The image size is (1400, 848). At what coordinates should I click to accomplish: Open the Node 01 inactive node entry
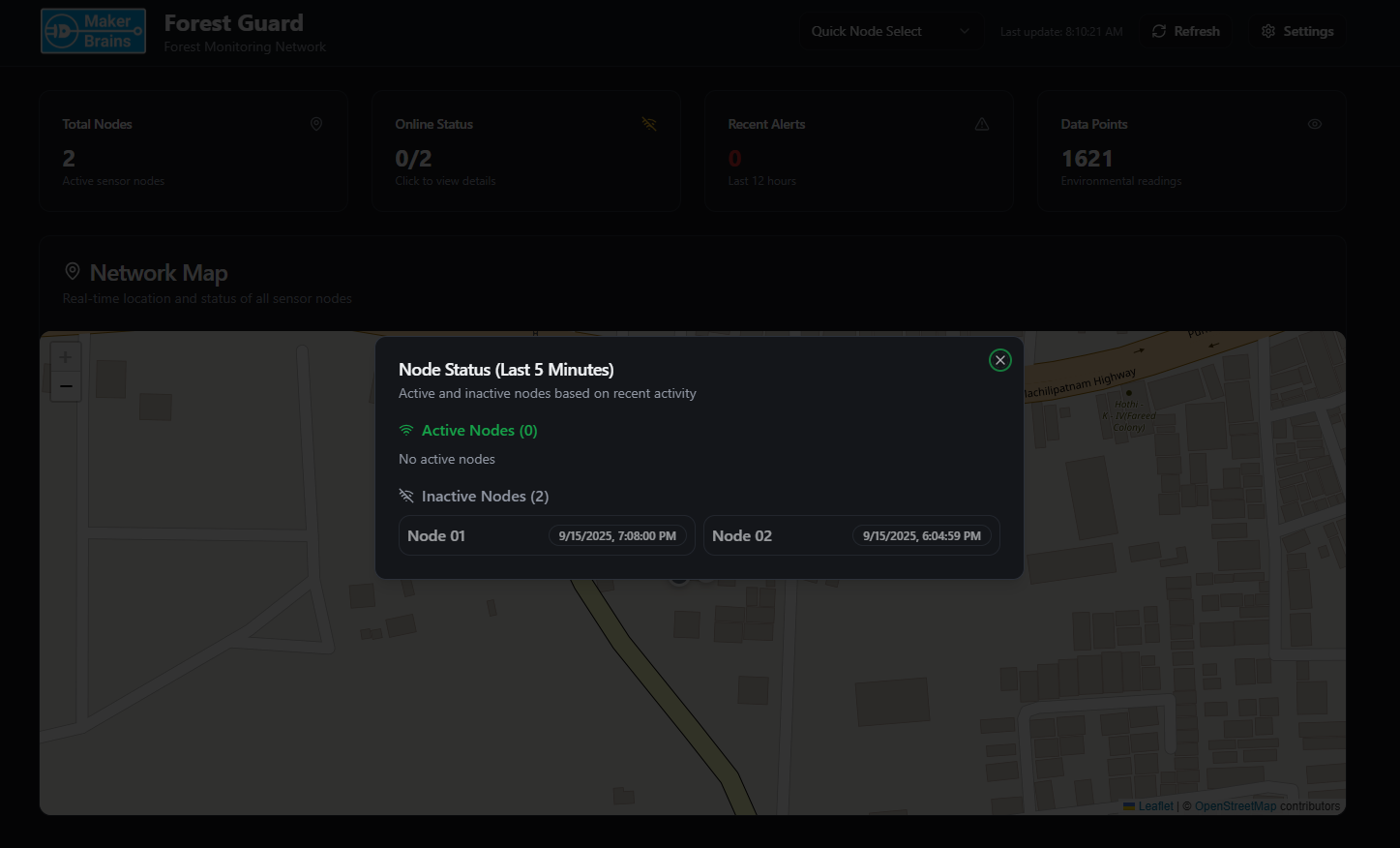(547, 535)
